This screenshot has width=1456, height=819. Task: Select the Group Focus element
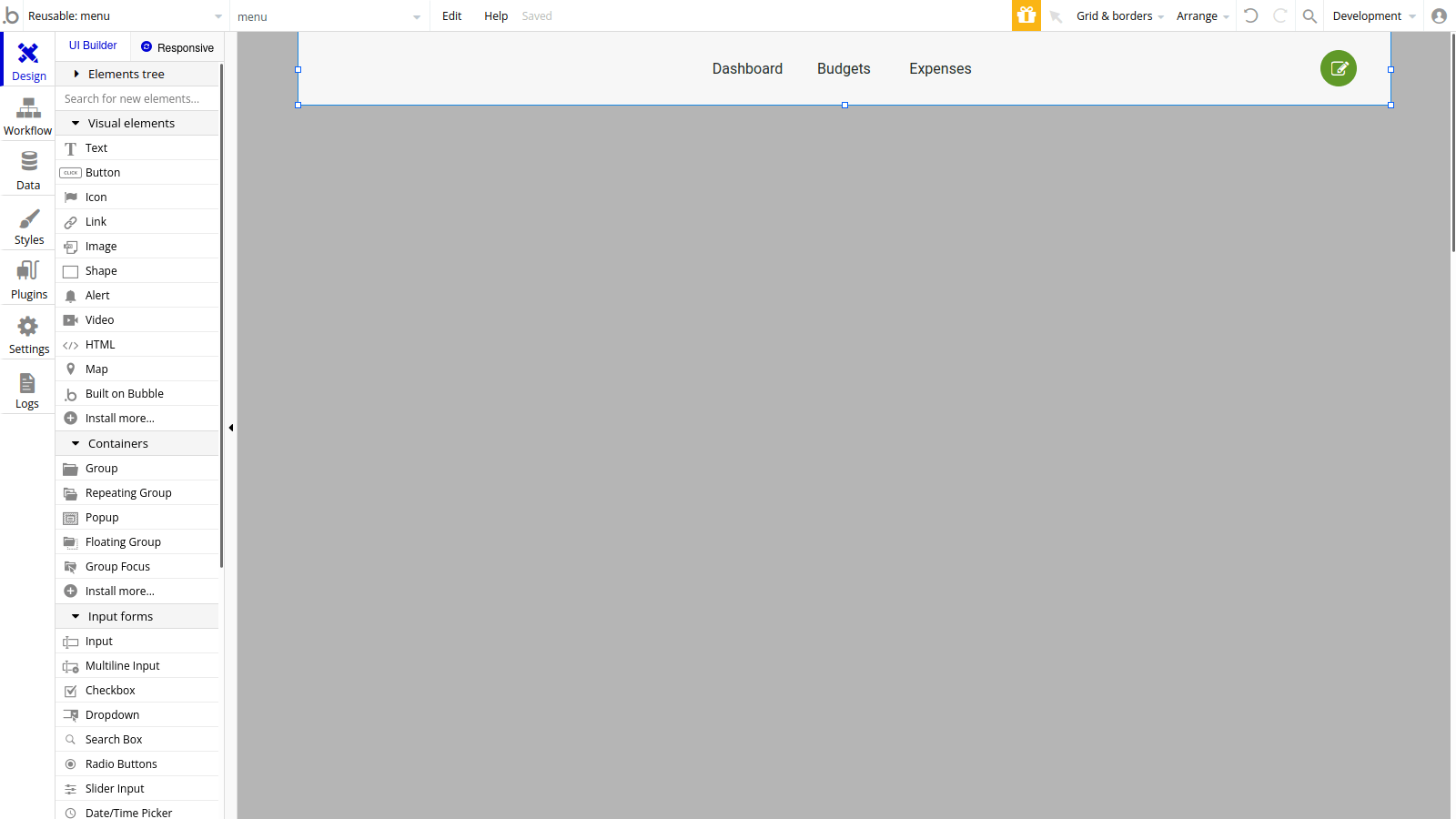[137, 566]
